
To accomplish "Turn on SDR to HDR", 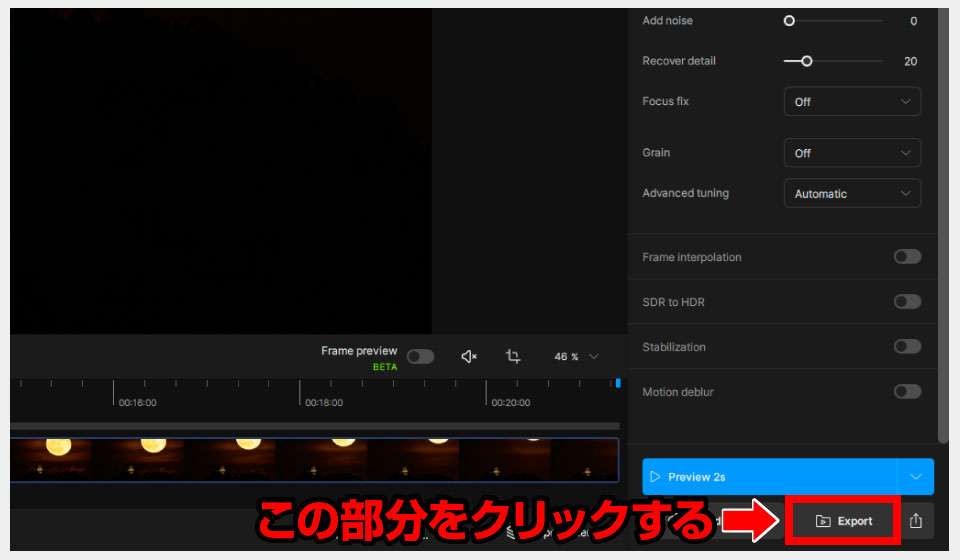I will click(907, 302).
